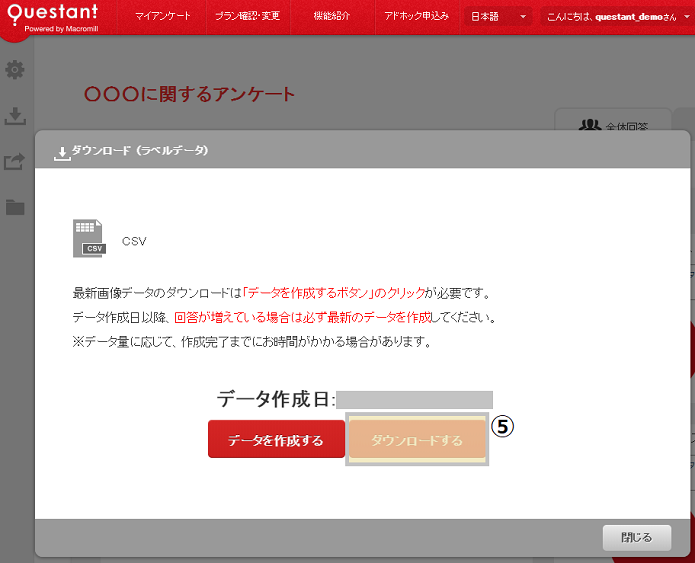
Task: Click download icon in dialog header
Action: pyautogui.click(x=62, y=152)
